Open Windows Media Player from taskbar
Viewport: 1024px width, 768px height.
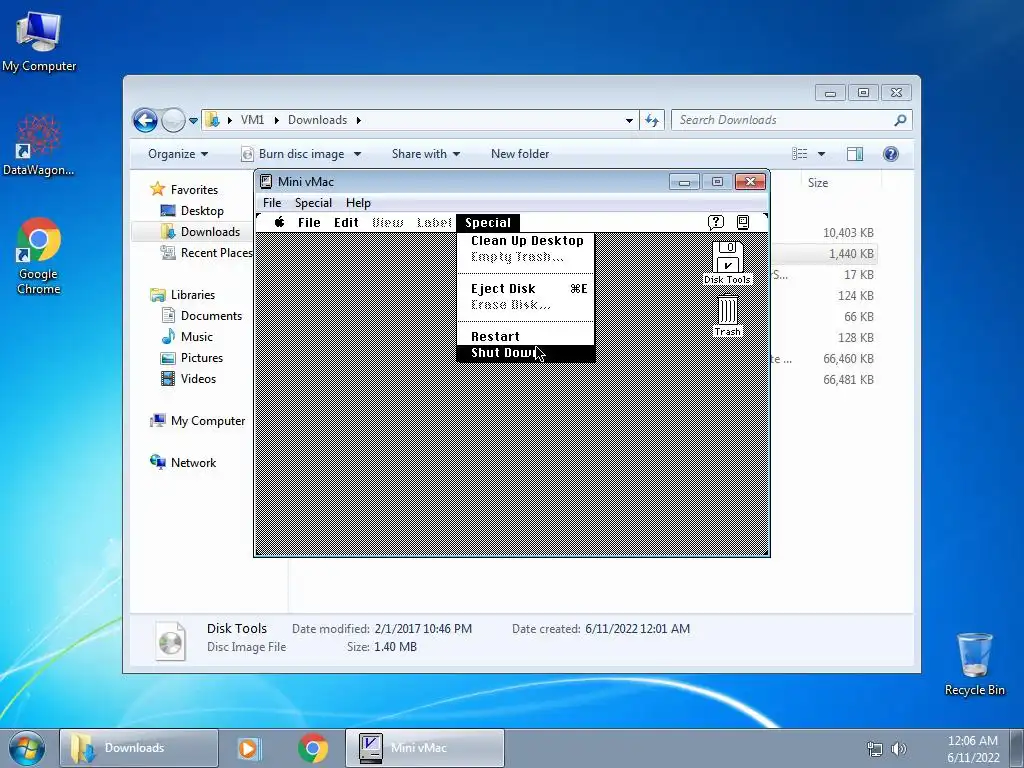tap(248, 748)
